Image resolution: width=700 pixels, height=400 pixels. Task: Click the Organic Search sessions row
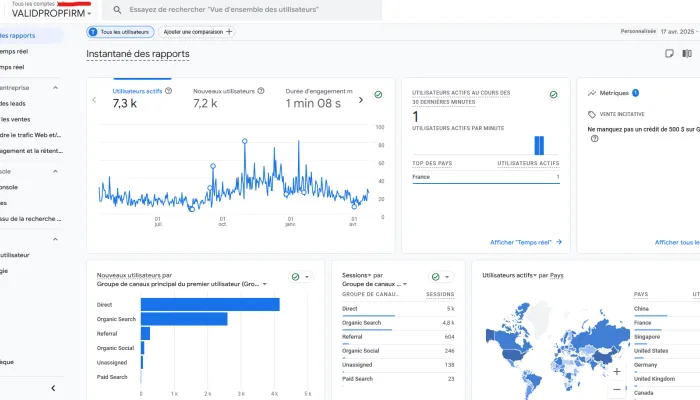point(398,323)
